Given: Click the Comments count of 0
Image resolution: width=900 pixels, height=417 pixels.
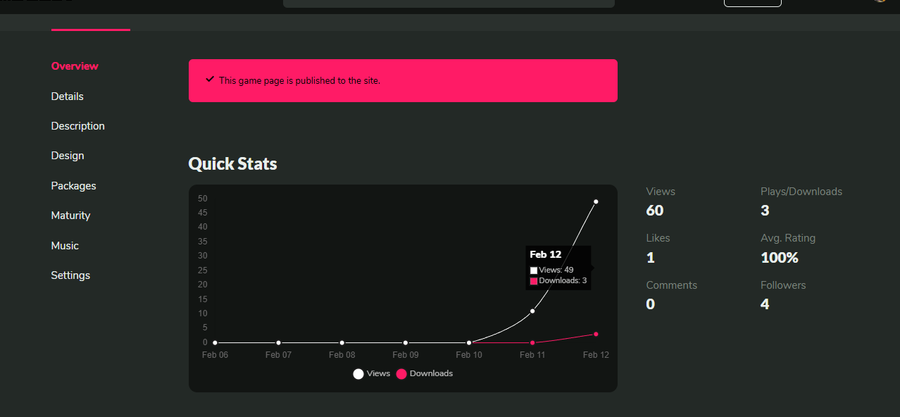Looking at the screenshot, I should tap(650, 304).
